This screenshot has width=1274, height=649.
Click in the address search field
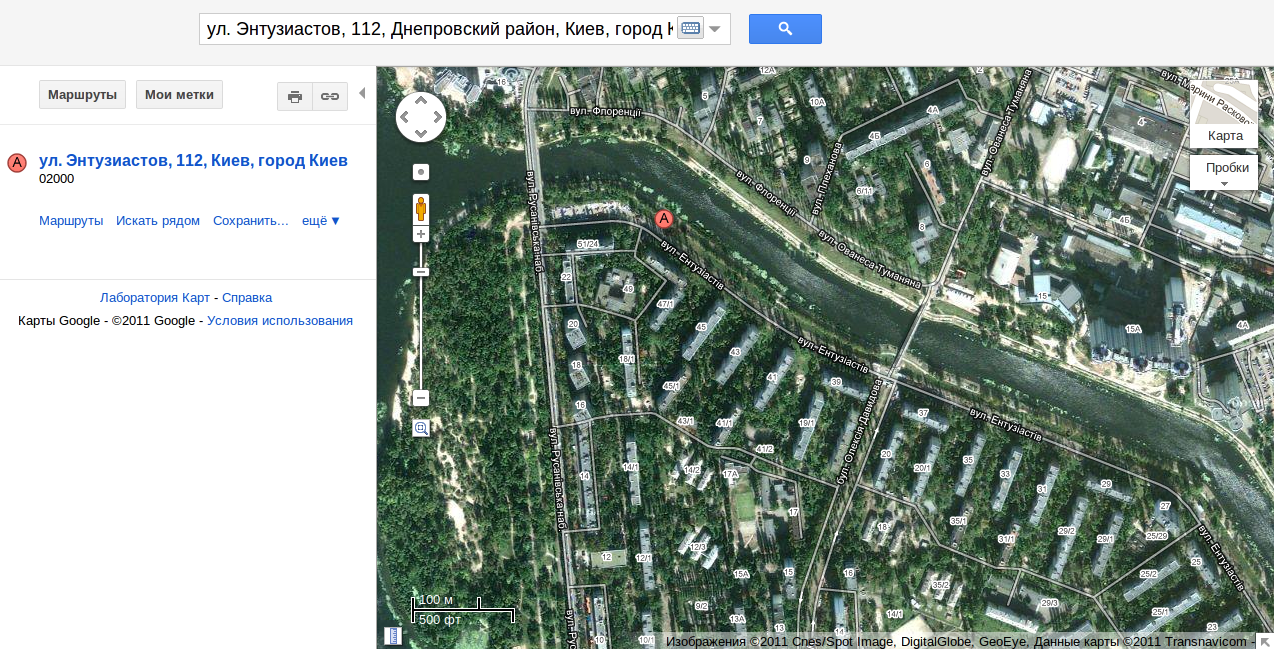click(438, 29)
